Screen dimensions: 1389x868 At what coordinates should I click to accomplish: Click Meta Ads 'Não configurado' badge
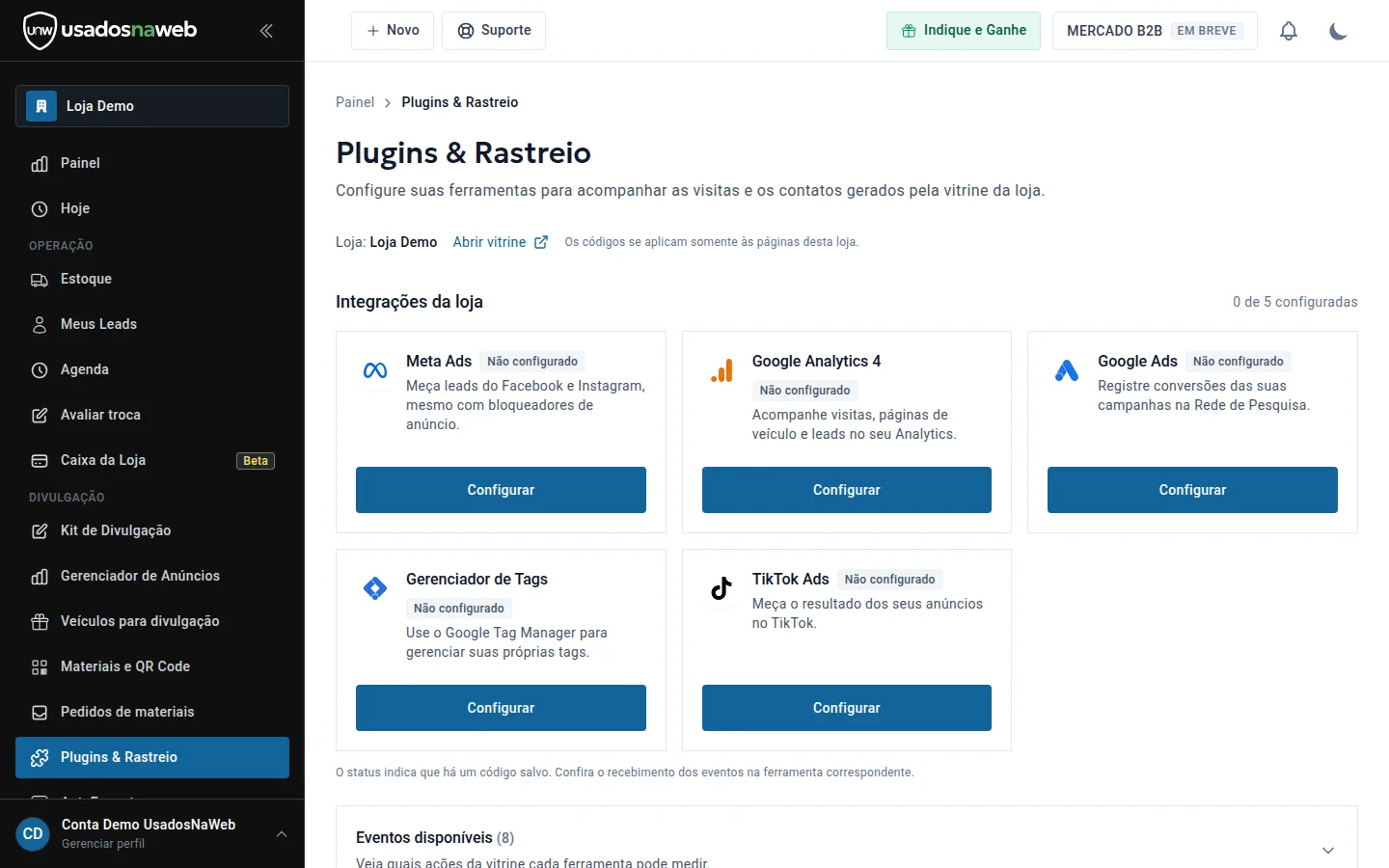pos(532,362)
